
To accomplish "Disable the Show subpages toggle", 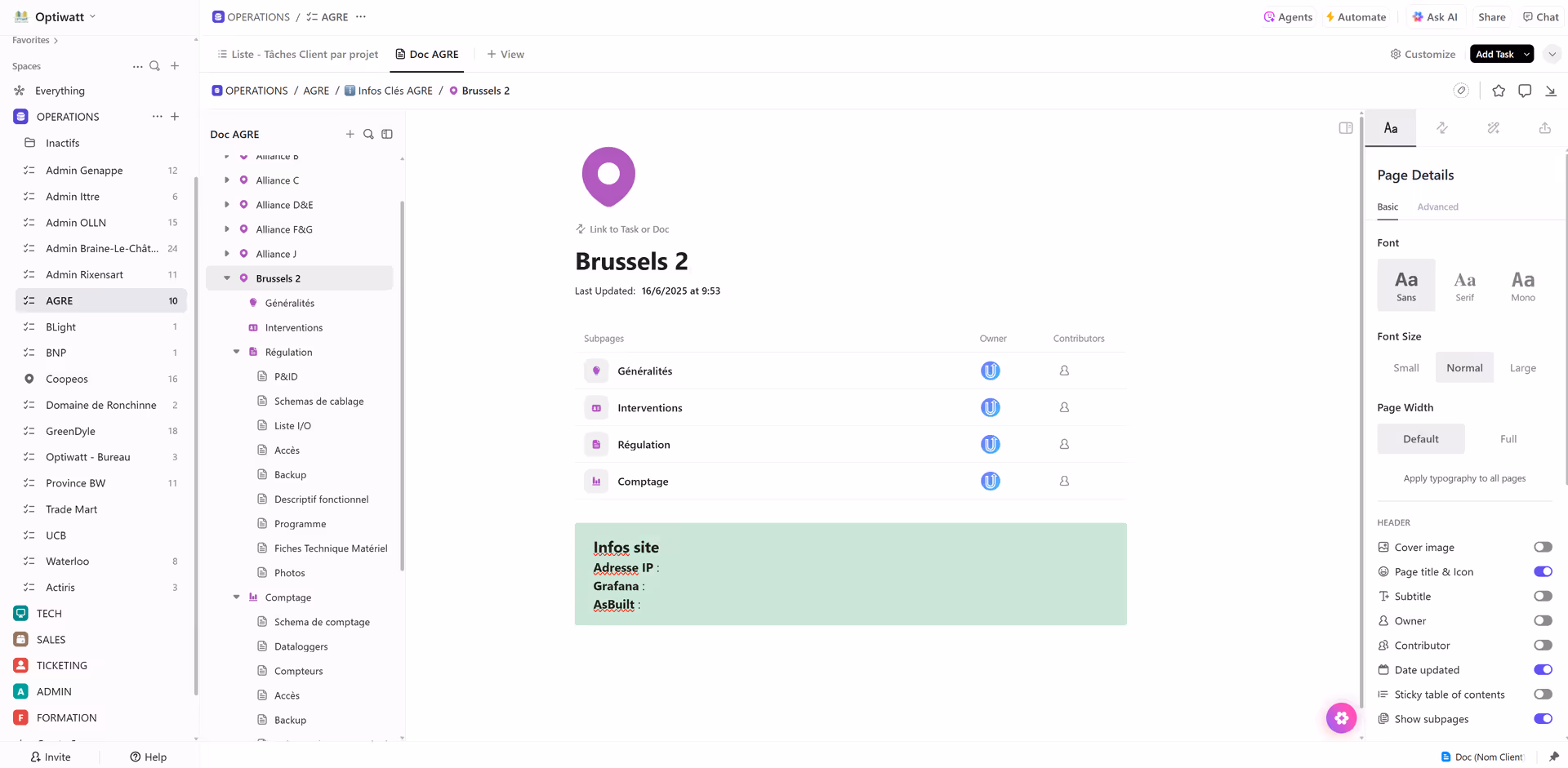I will pos(1542,719).
